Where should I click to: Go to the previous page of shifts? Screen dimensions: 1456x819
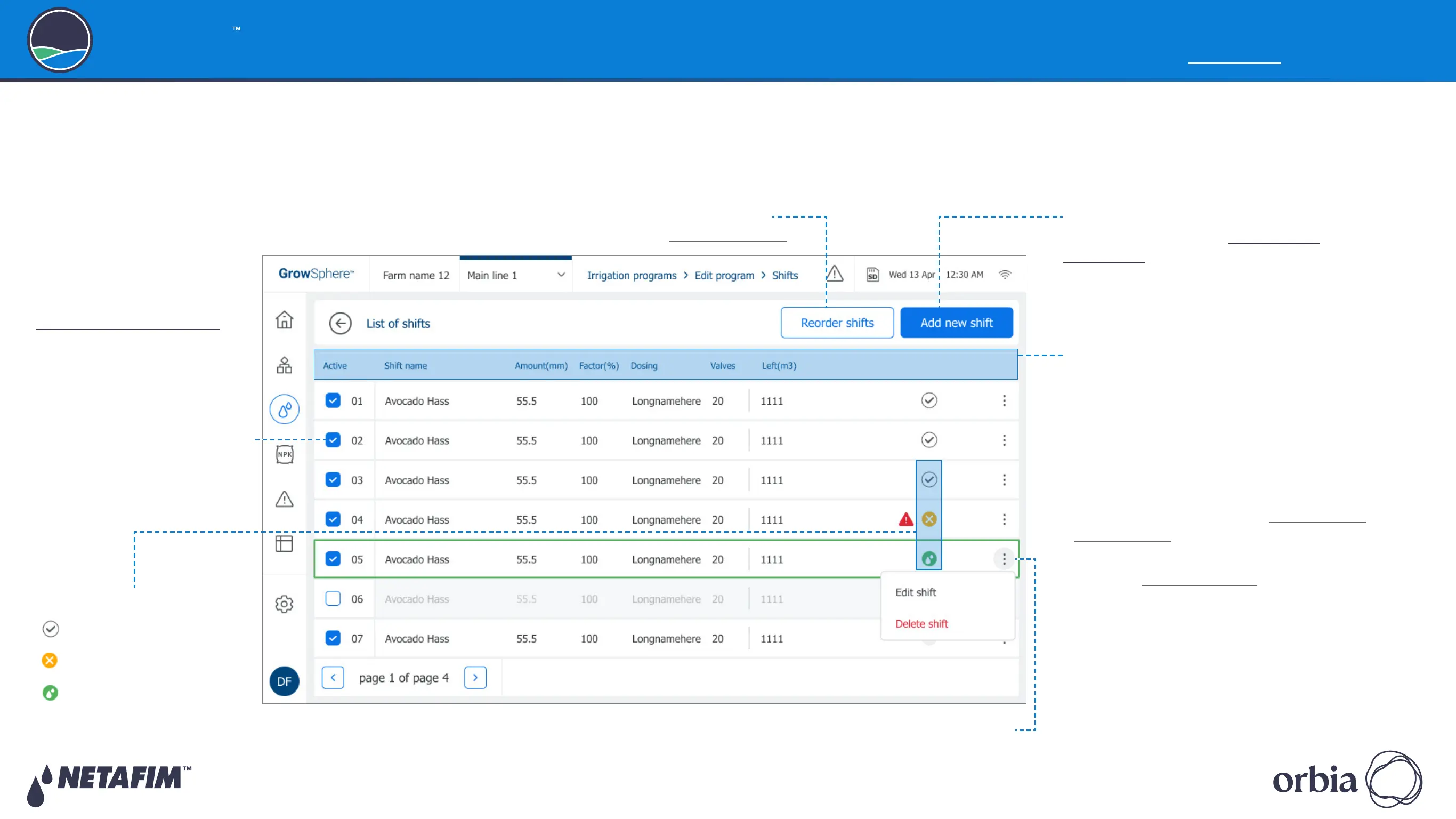coord(333,678)
